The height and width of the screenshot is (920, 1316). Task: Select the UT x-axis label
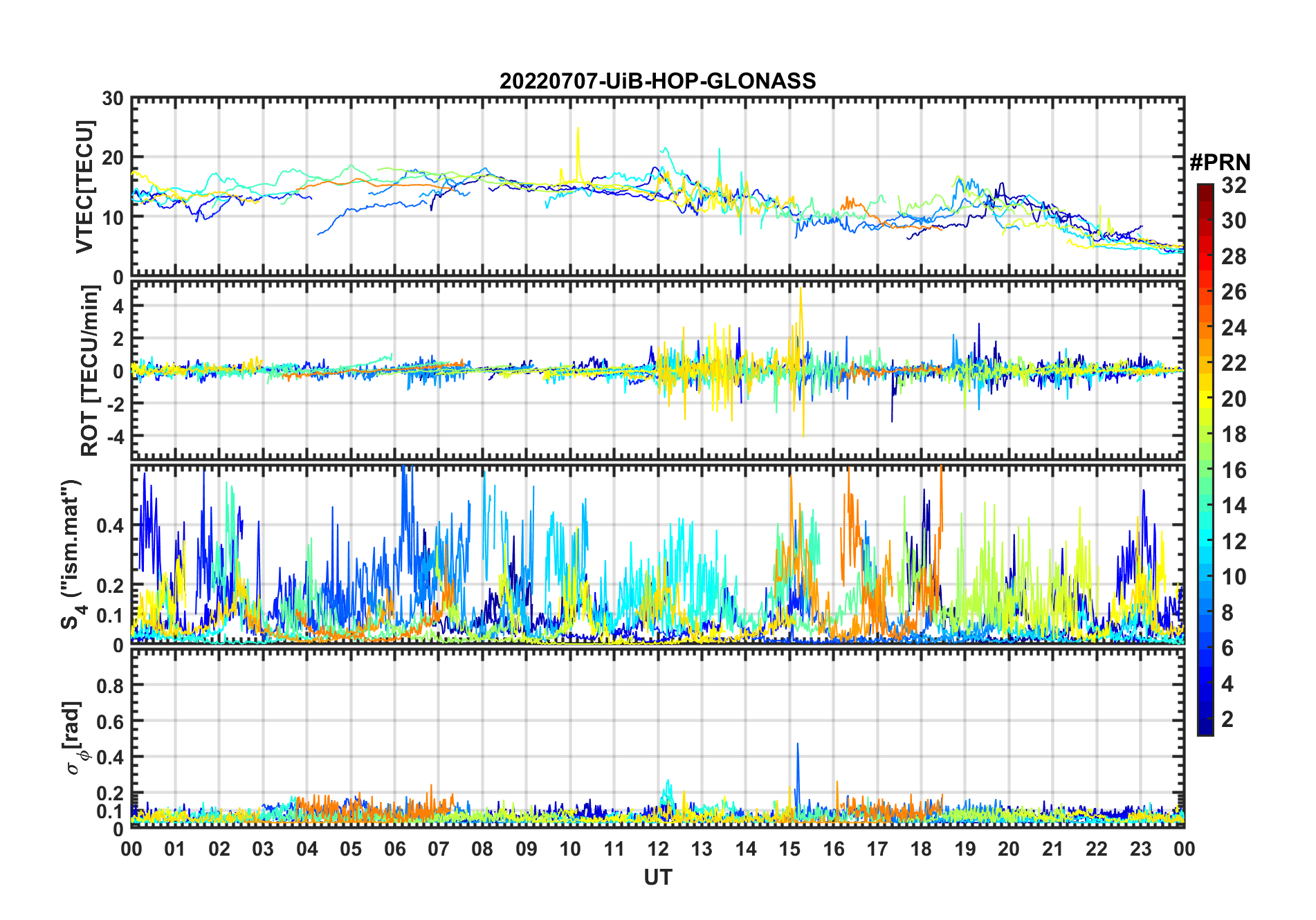[657, 877]
